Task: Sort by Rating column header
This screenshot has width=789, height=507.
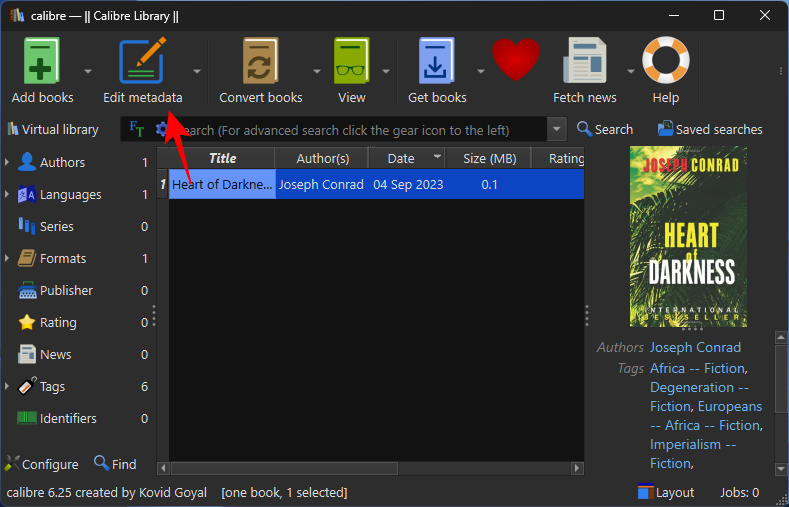Action: point(559,158)
